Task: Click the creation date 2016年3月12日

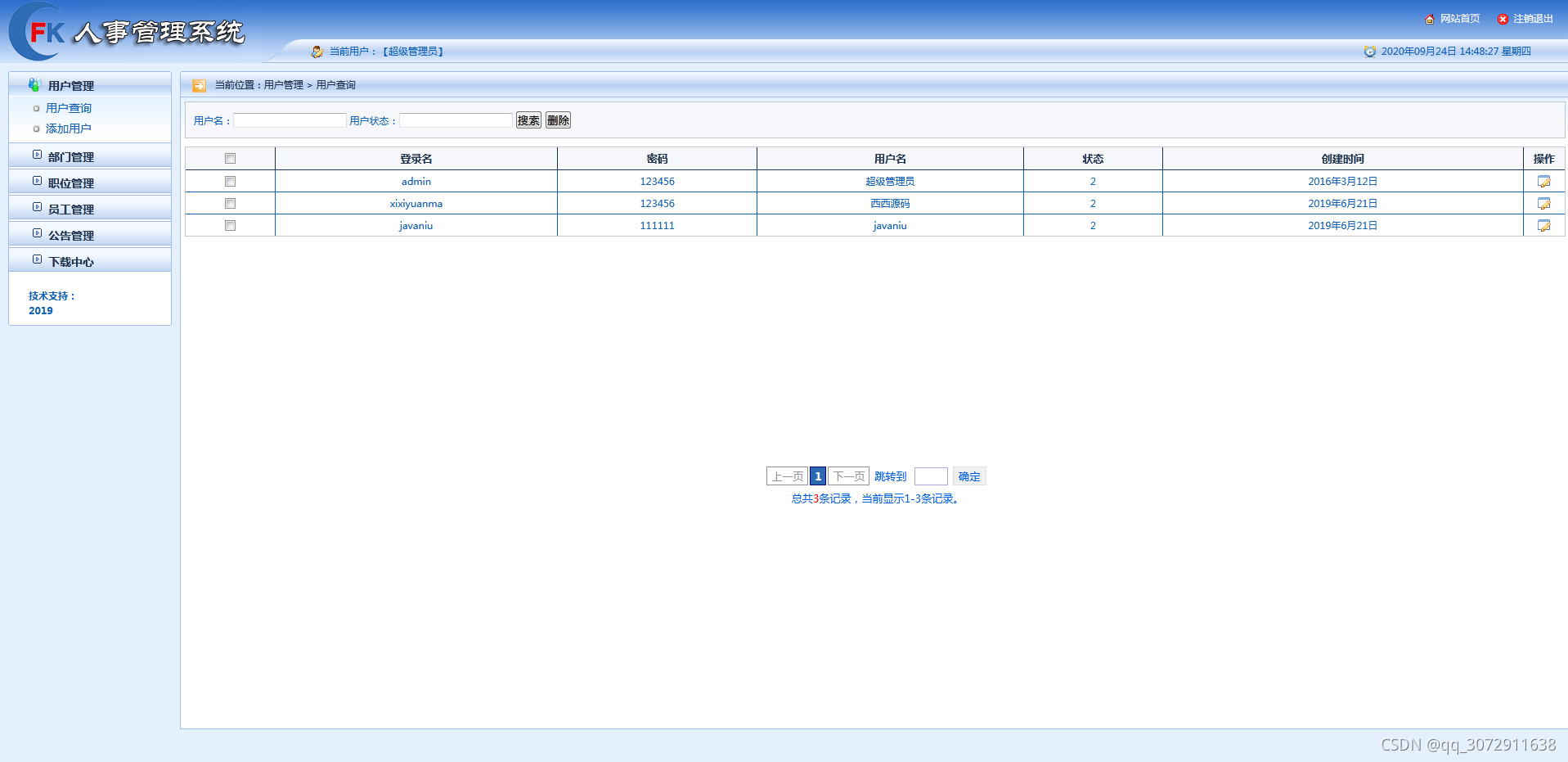Action: coord(1342,181)
